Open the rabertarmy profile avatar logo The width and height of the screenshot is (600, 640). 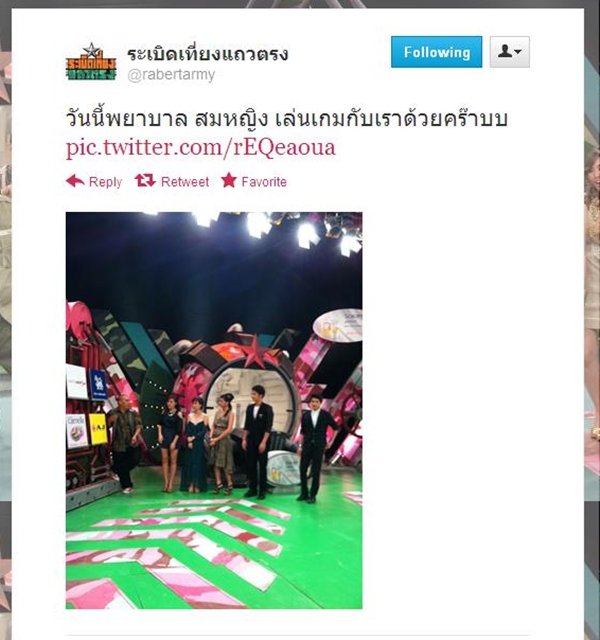tap(91, 61)
